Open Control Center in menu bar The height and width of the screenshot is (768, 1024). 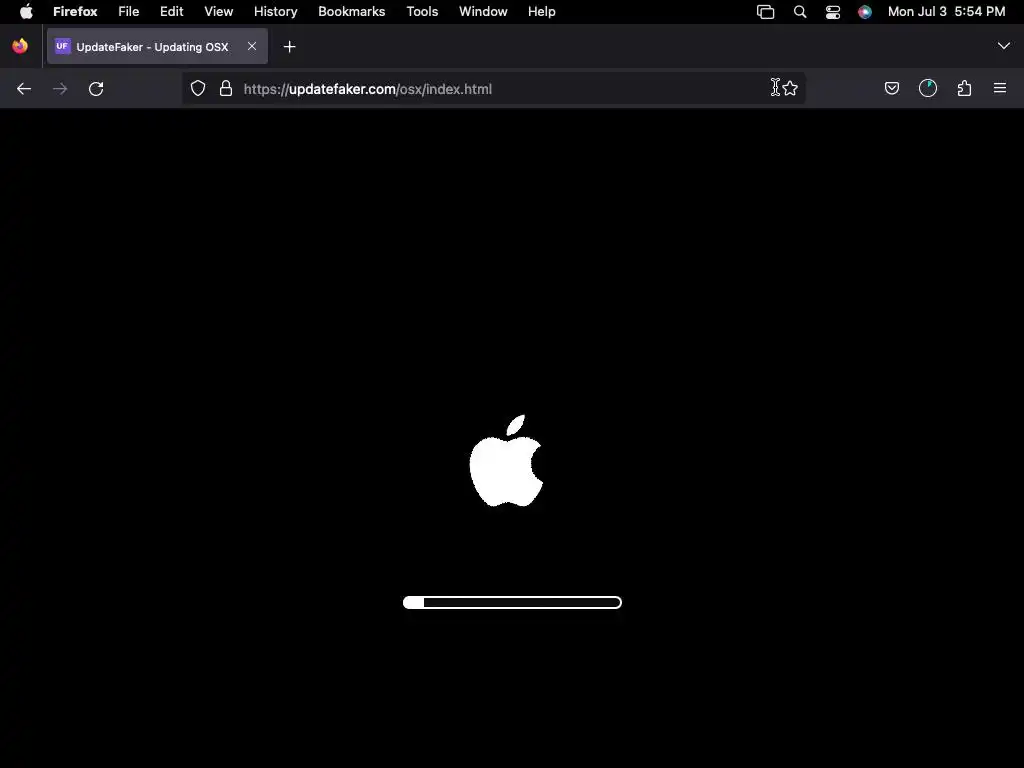pos(833,12)
